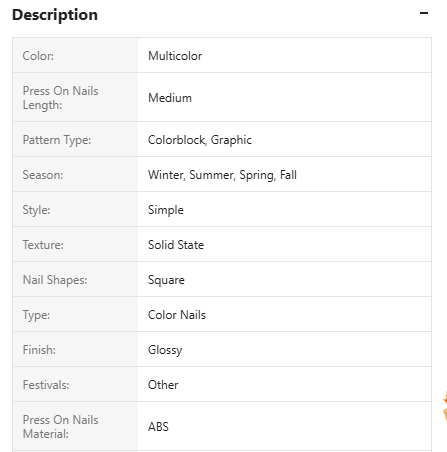Click the Nail Shapes label
447x452 pixels.
pyautogui.click(x=55, y=280)
